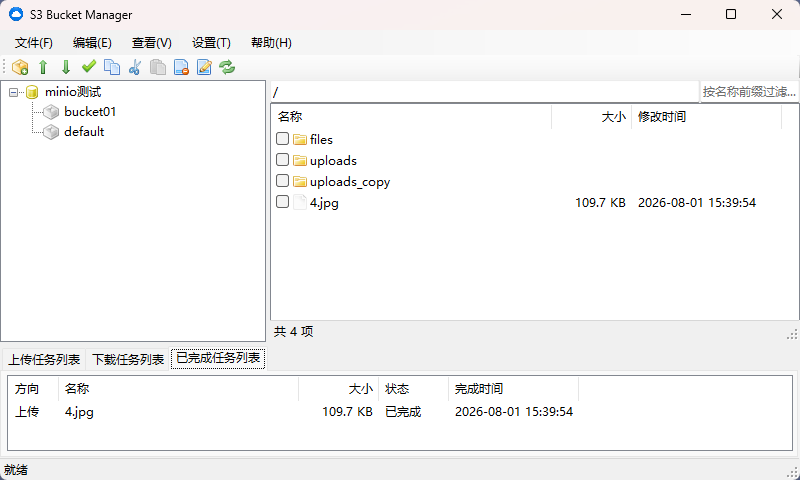Select the minio测试 connection label

click(x=73, y=92)
